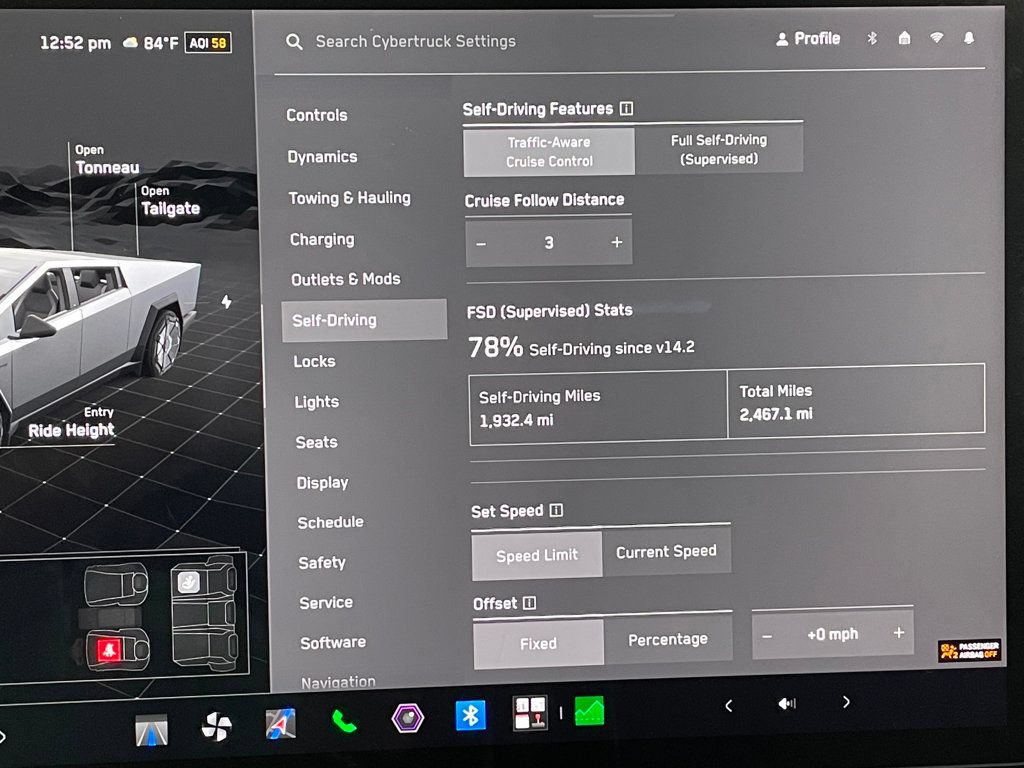Show info for Set Speed
This screenshot has height=768, width=1024.
556,510
